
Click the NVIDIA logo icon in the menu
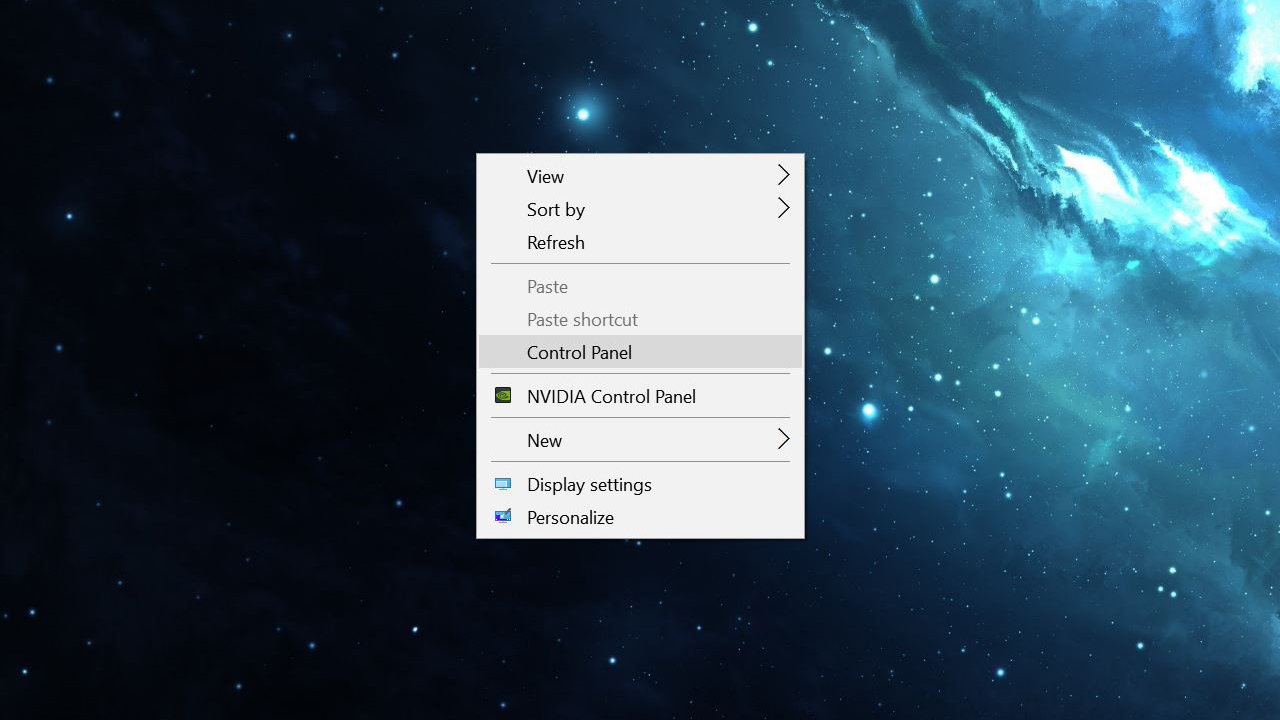[x=503, y=396]
